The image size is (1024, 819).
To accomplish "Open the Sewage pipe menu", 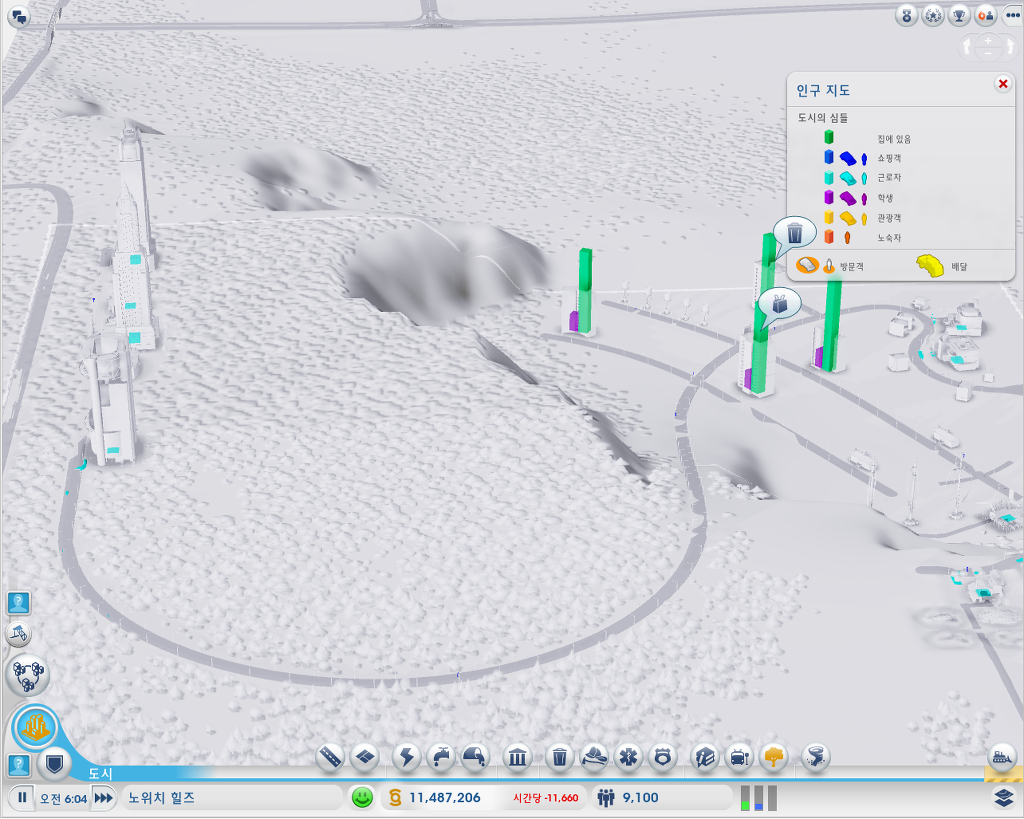I will 475,758.
